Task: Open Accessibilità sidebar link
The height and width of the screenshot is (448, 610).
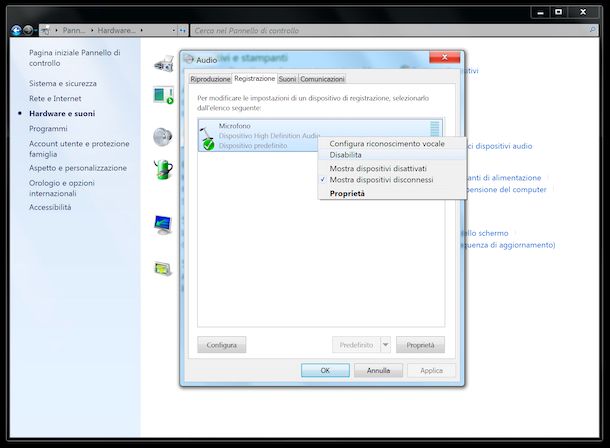Action: 50,207
